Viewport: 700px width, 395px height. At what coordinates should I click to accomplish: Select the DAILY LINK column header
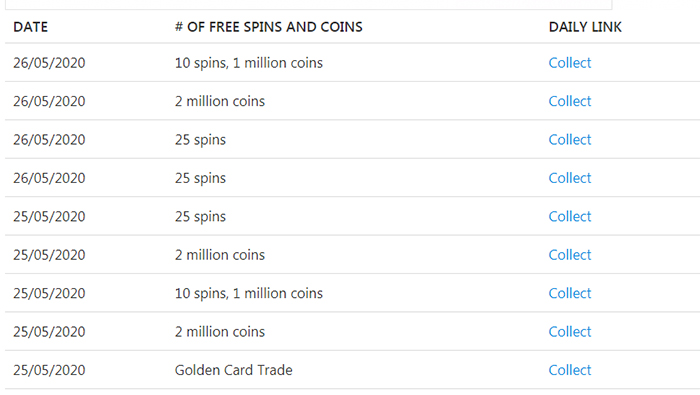tap(585, 27)
